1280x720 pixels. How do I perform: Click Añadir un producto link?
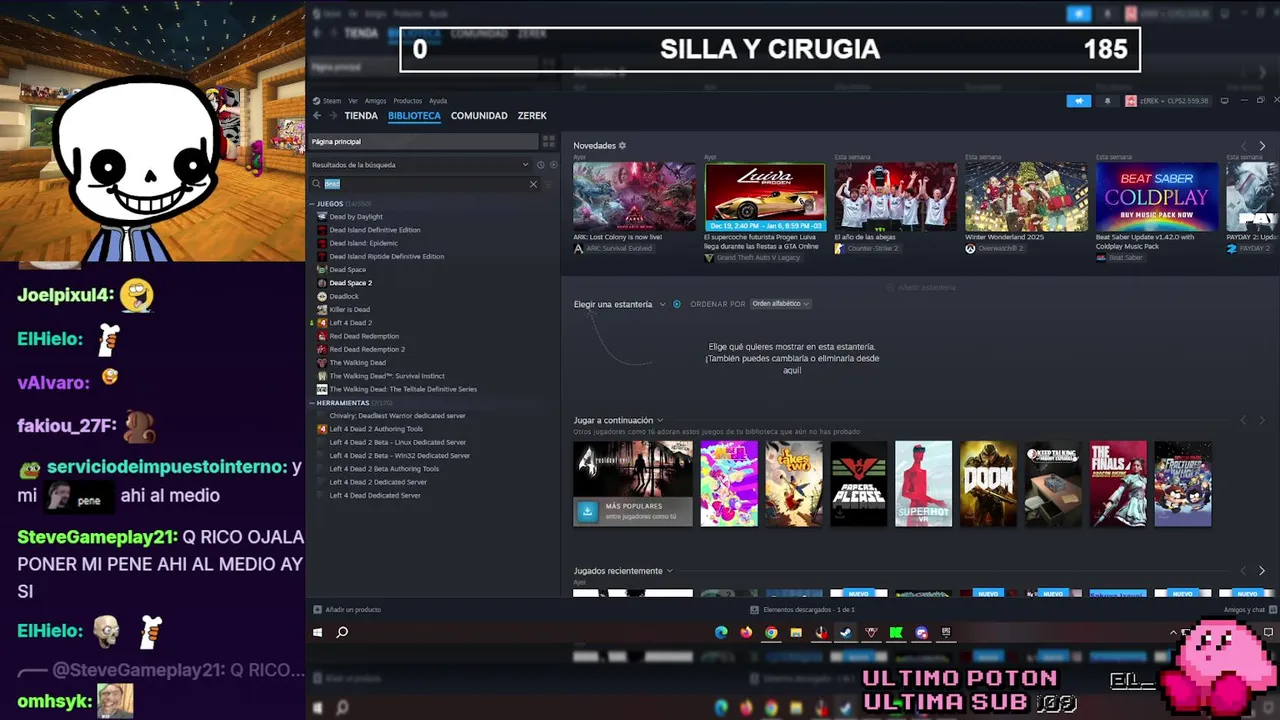pos(353,610)
